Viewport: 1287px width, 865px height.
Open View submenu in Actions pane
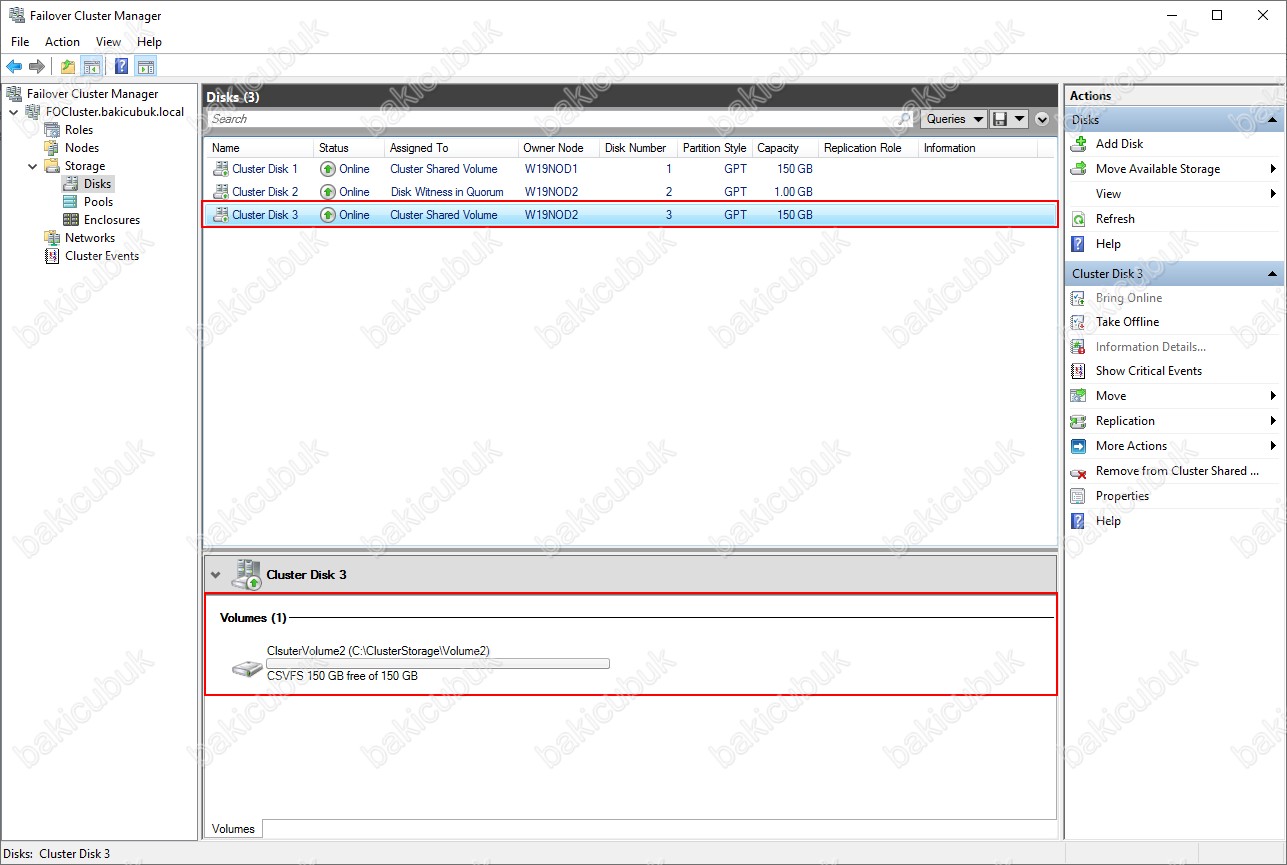tap(1174, 194)
